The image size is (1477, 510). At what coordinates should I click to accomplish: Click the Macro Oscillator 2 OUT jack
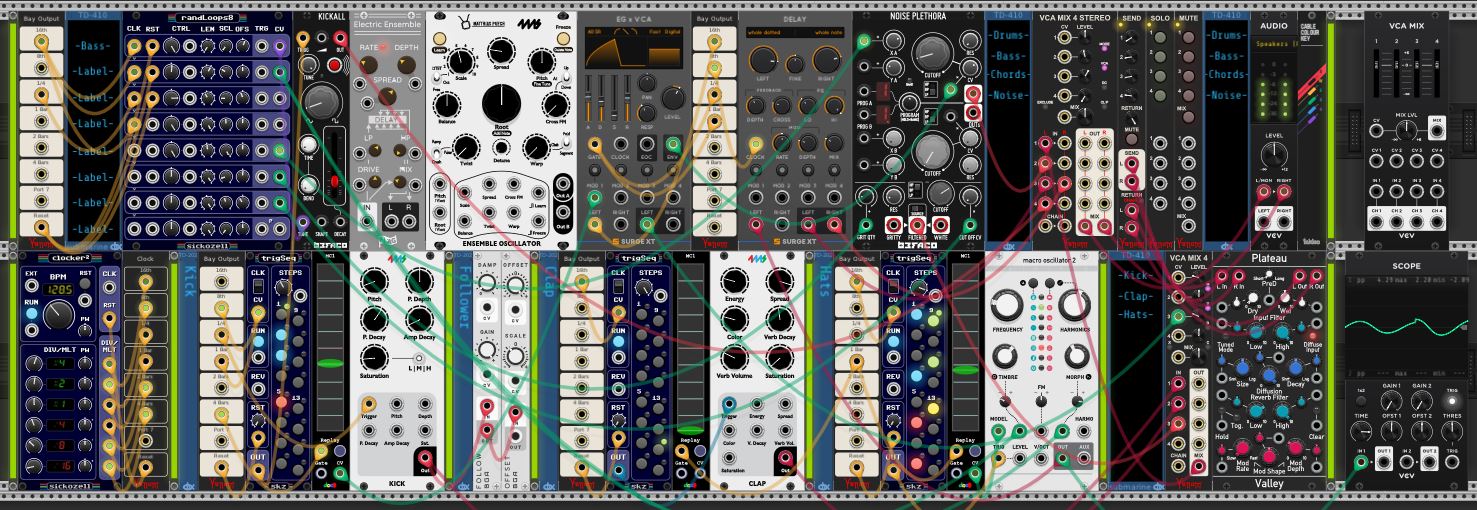(1062, 459)
